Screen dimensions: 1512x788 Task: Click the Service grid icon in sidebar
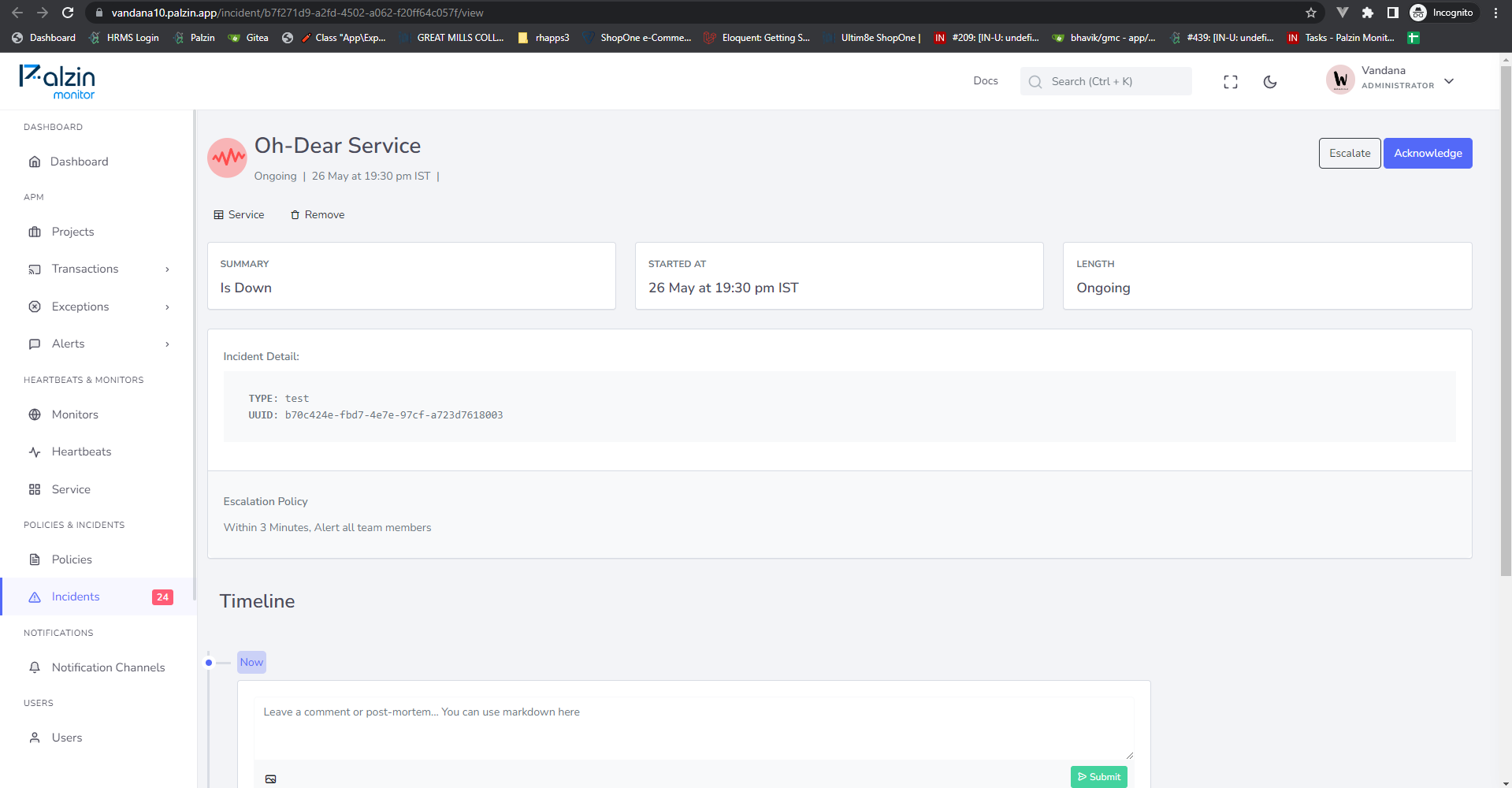click(x=35, y=489)
